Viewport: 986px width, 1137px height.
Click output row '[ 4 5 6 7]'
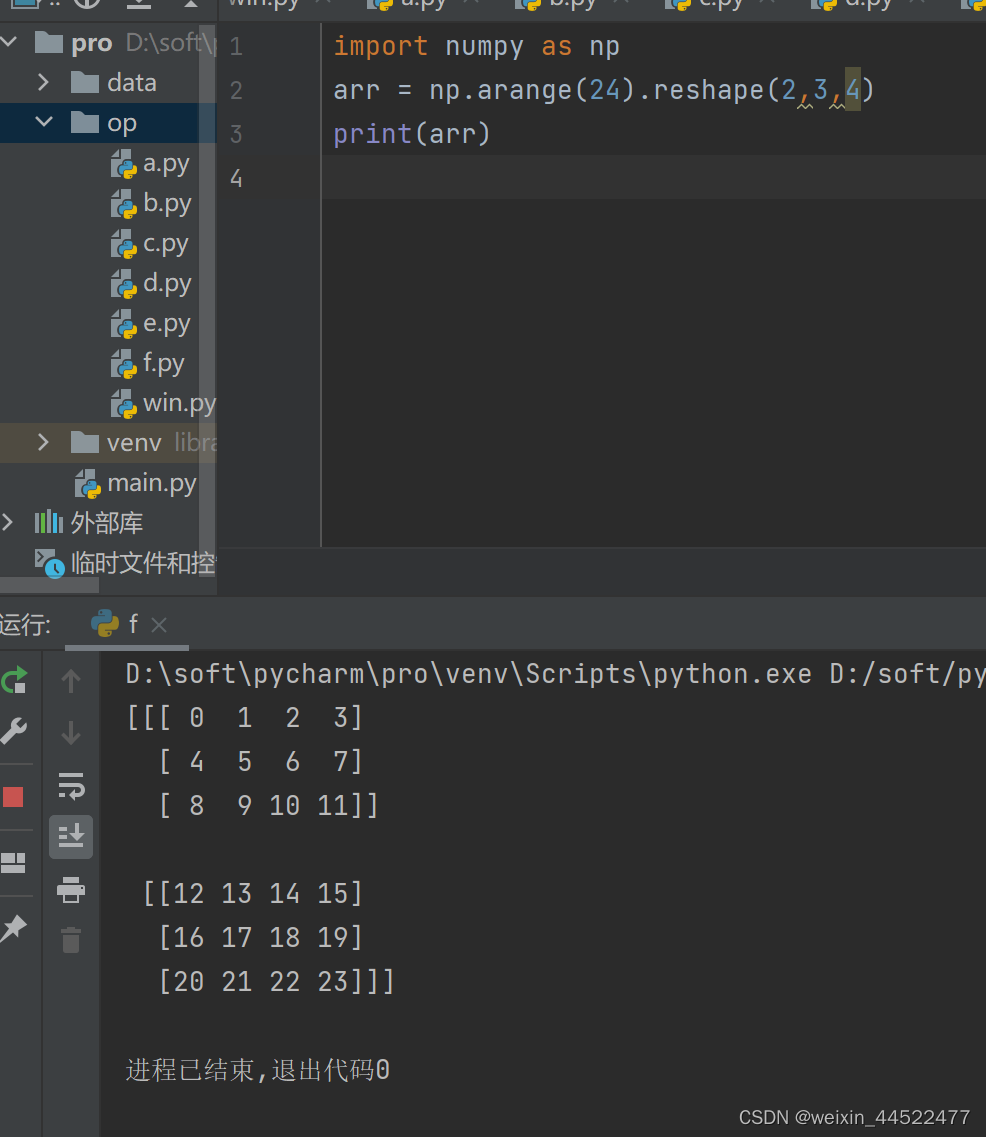pyautogui.click(x=260, y=762)
